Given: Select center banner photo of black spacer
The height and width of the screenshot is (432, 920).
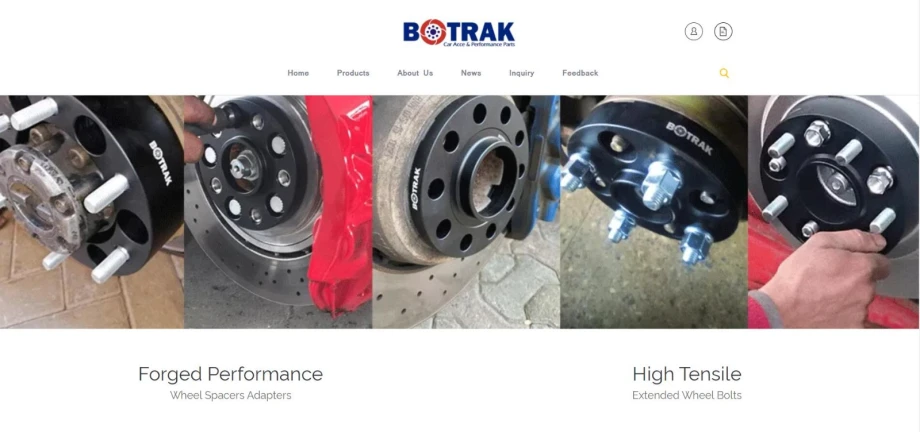Looking at the screenshot, I should coord(466,212).
